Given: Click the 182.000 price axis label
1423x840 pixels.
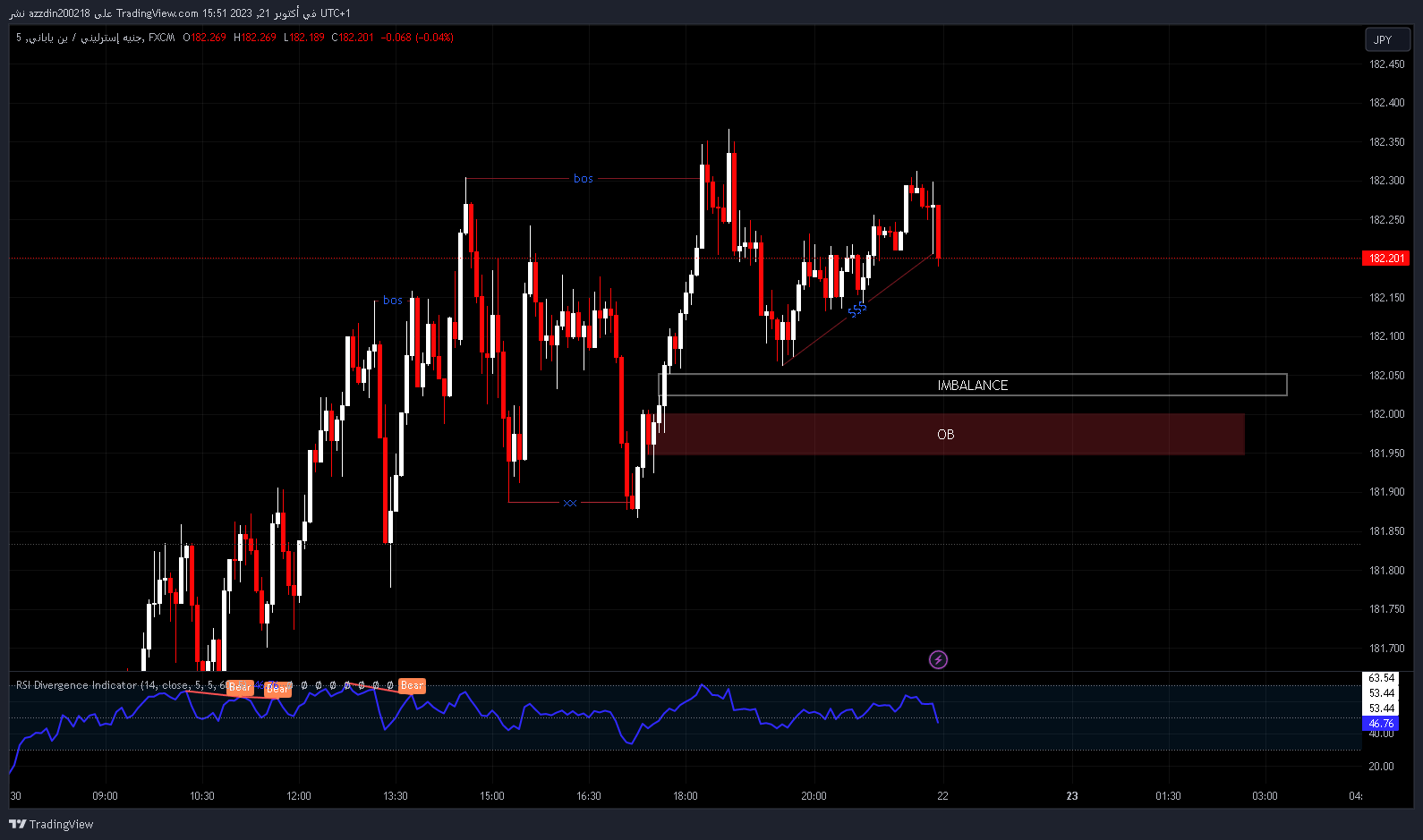Looking at the screenshot, I should [x=1387, y=414].
